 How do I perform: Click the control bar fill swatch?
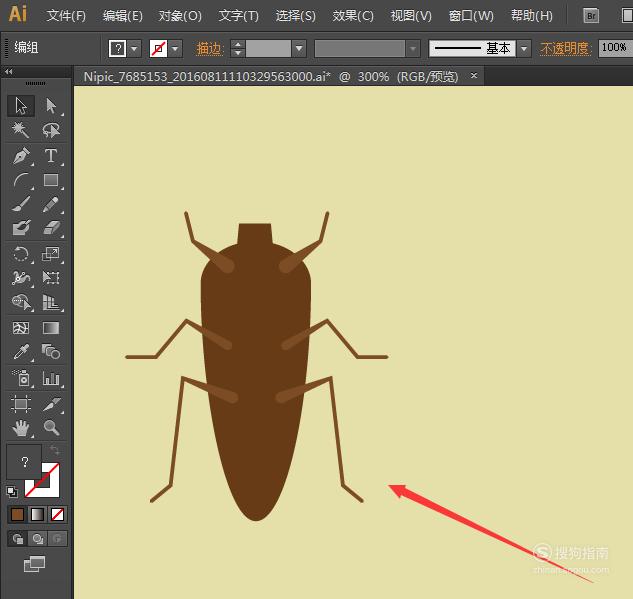(117, 48)
